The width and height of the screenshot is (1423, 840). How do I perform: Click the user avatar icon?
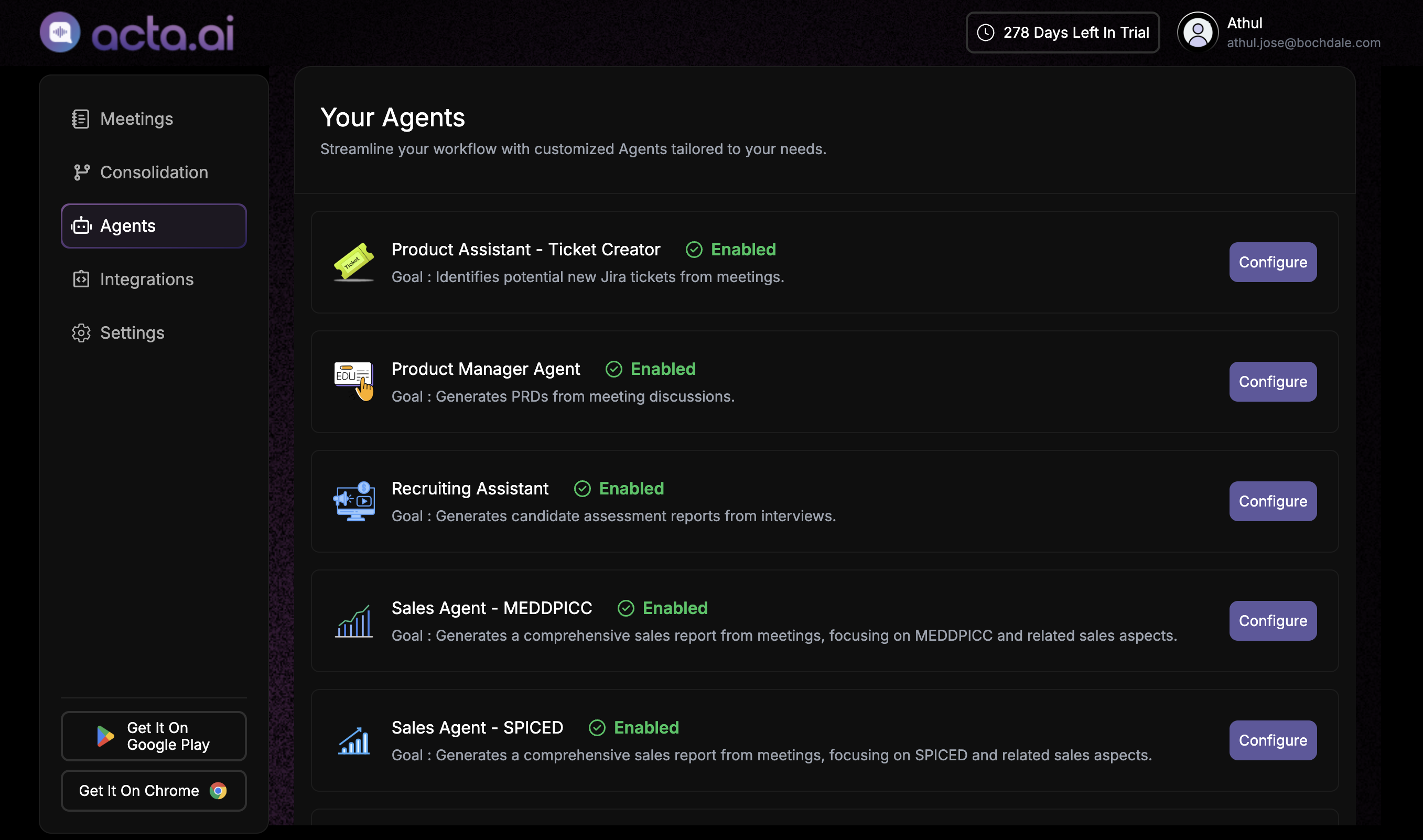coord(1198,33)
